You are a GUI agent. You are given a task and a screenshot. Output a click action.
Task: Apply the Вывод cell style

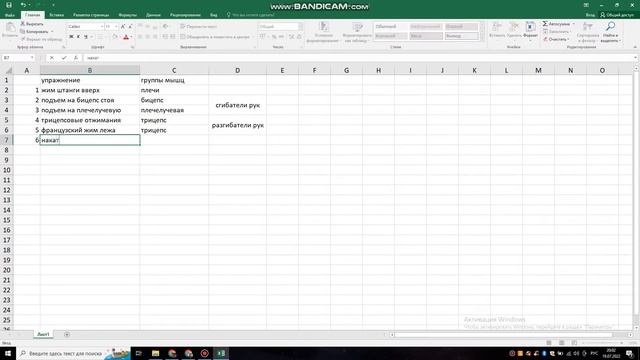pyautogui.click(x=461, y=36)
